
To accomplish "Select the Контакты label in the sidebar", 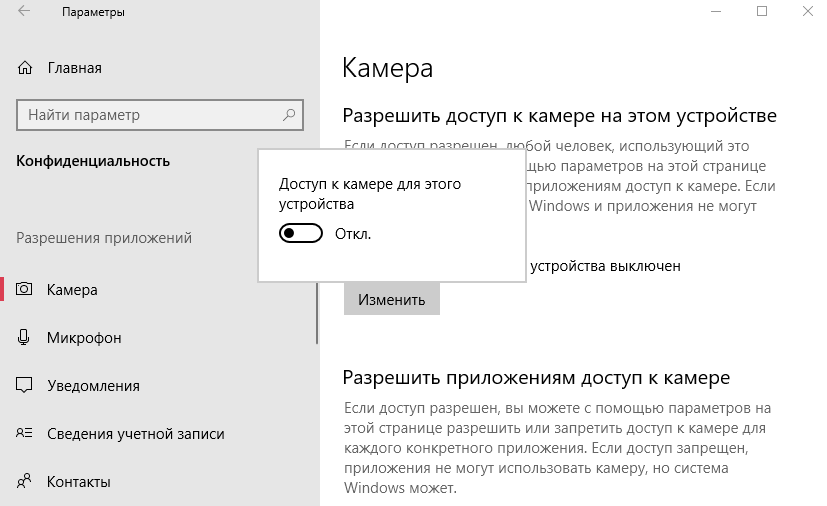I will pyautogui.click(x=78, y=482).
